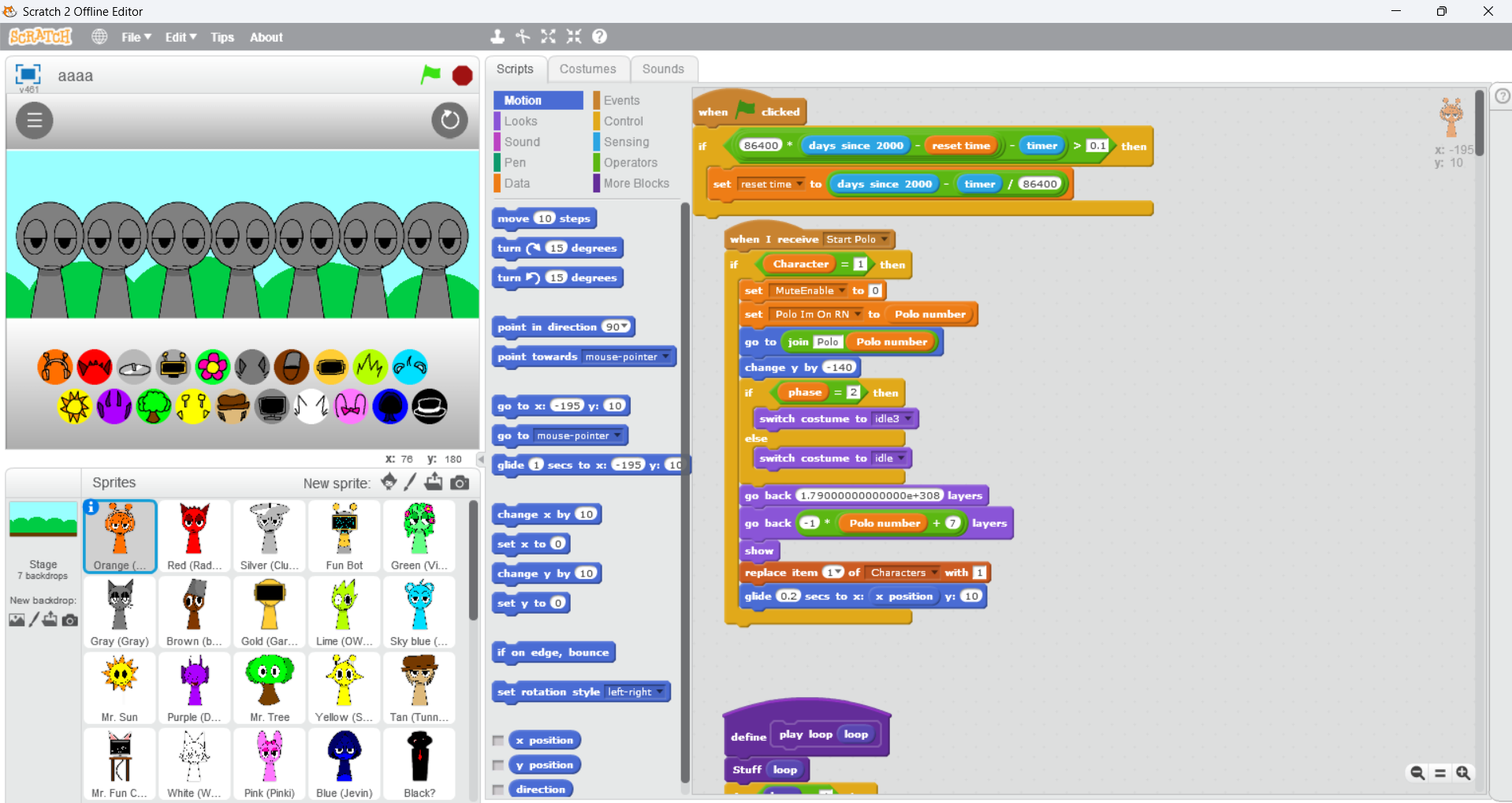Click the blocks palette vertical scrollbar
Screen dimensions: 1512x803
coord(684,493)
